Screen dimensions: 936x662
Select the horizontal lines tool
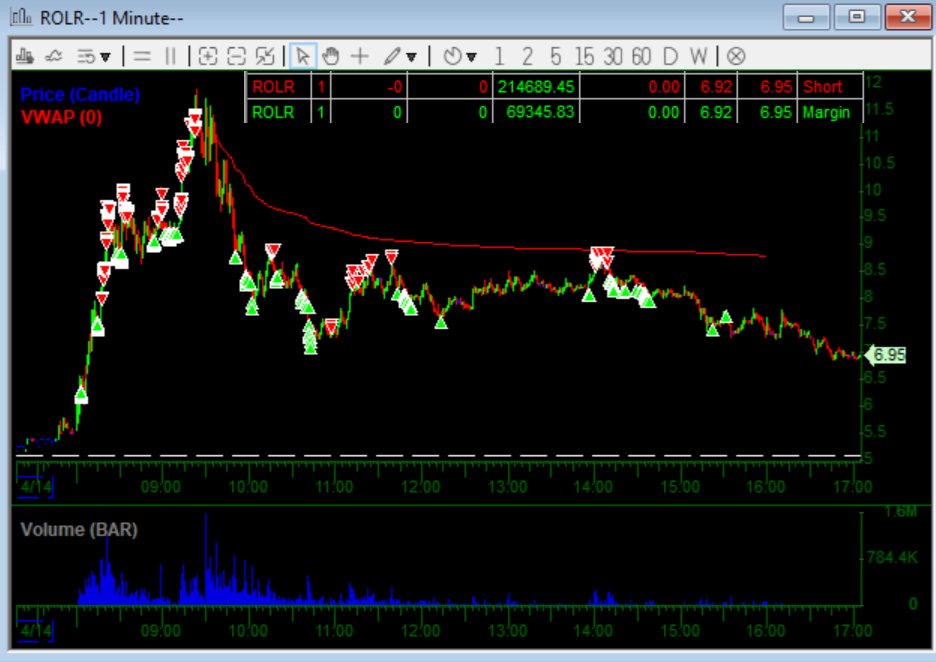coord(141,57)
